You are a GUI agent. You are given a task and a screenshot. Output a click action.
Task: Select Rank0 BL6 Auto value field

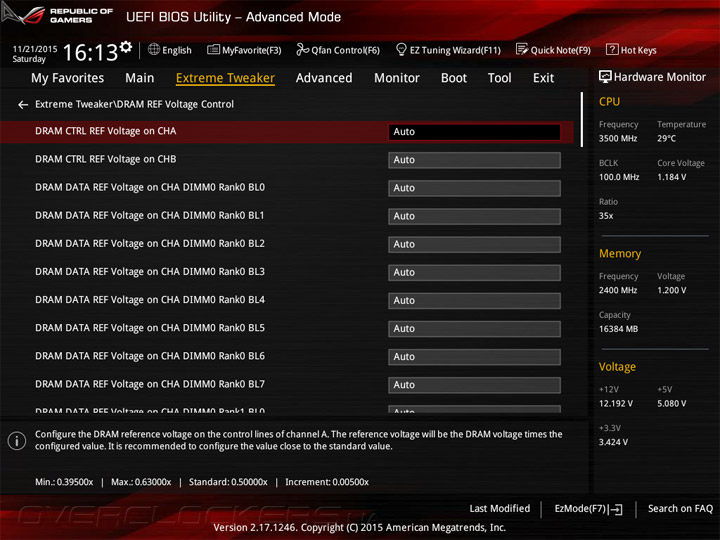pos(474,357)
